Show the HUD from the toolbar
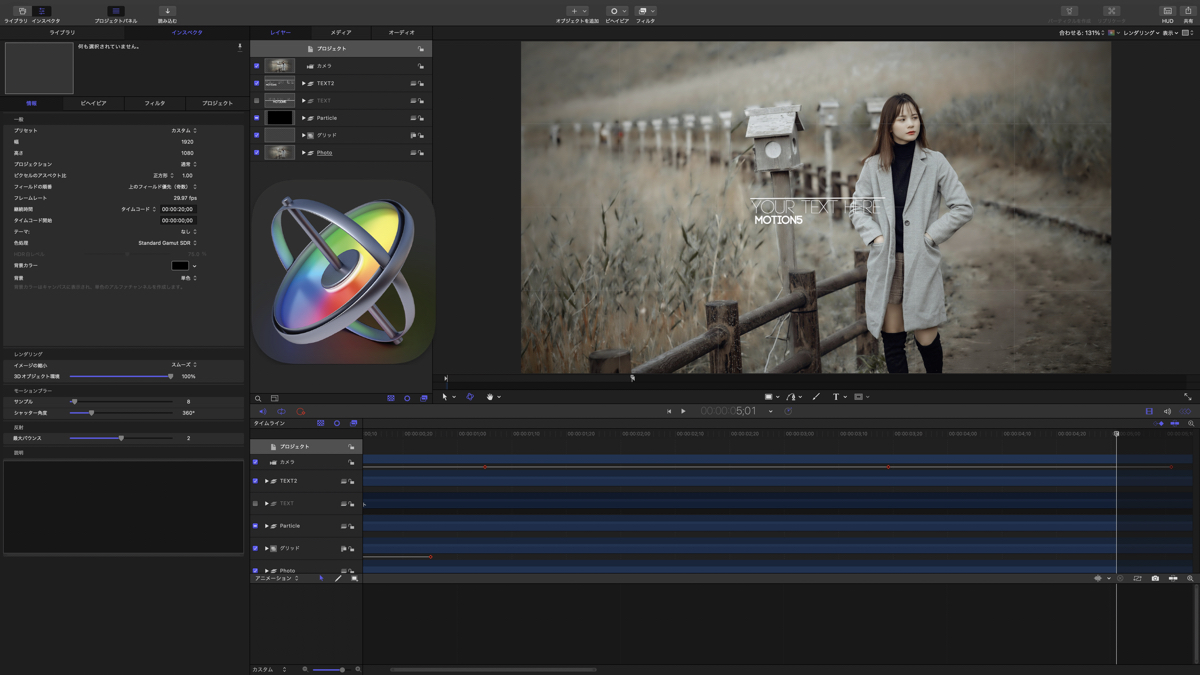Image resolution: width=1200 pixels, height=675 pixels. click(x=1167, y=11)
